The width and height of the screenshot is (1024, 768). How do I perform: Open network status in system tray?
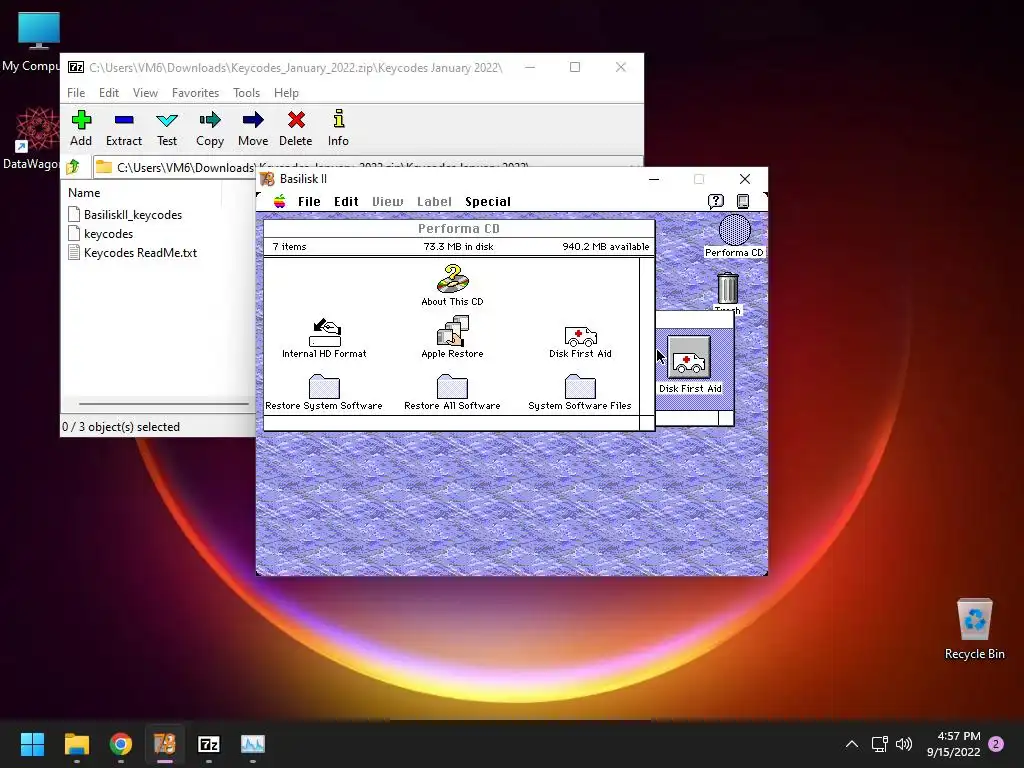tap(879, 744)
